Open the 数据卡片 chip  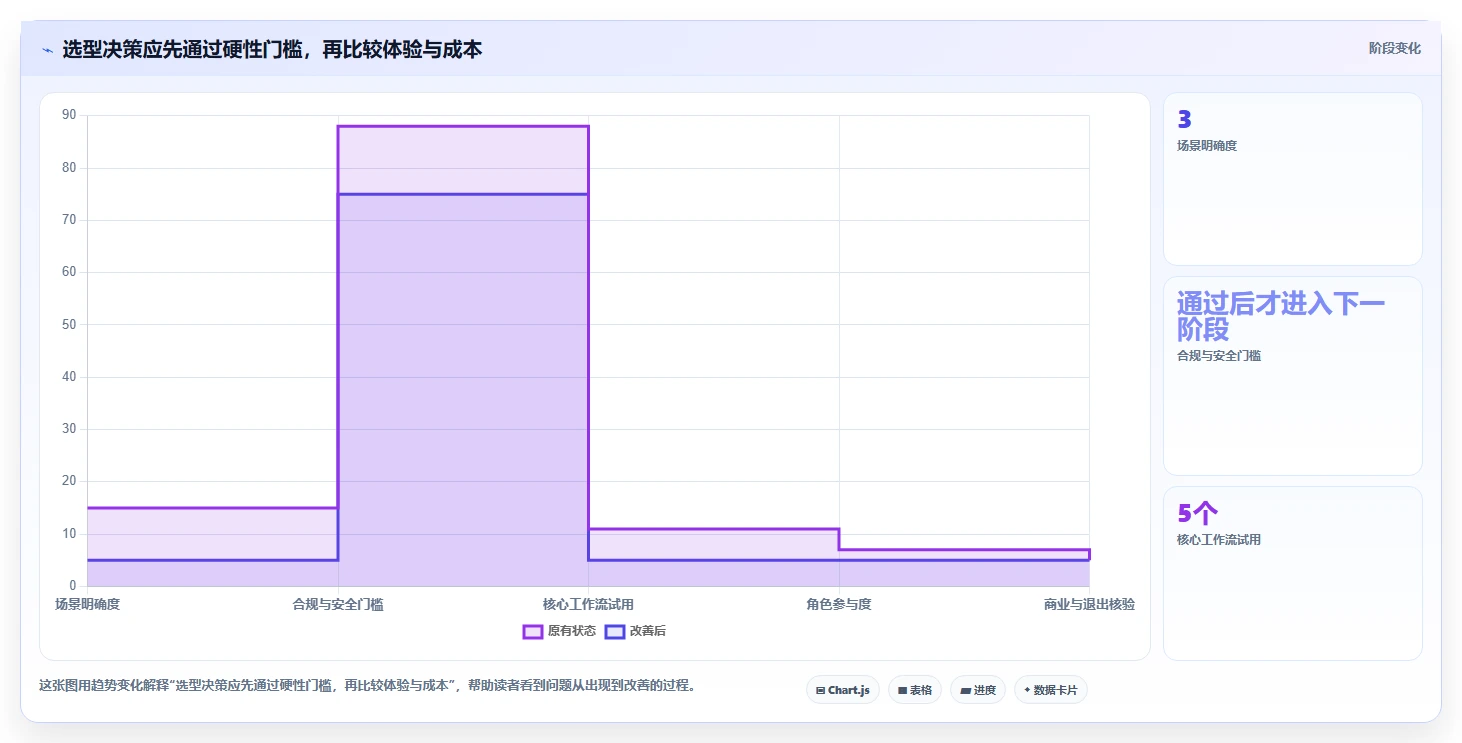click(1050, 690)
